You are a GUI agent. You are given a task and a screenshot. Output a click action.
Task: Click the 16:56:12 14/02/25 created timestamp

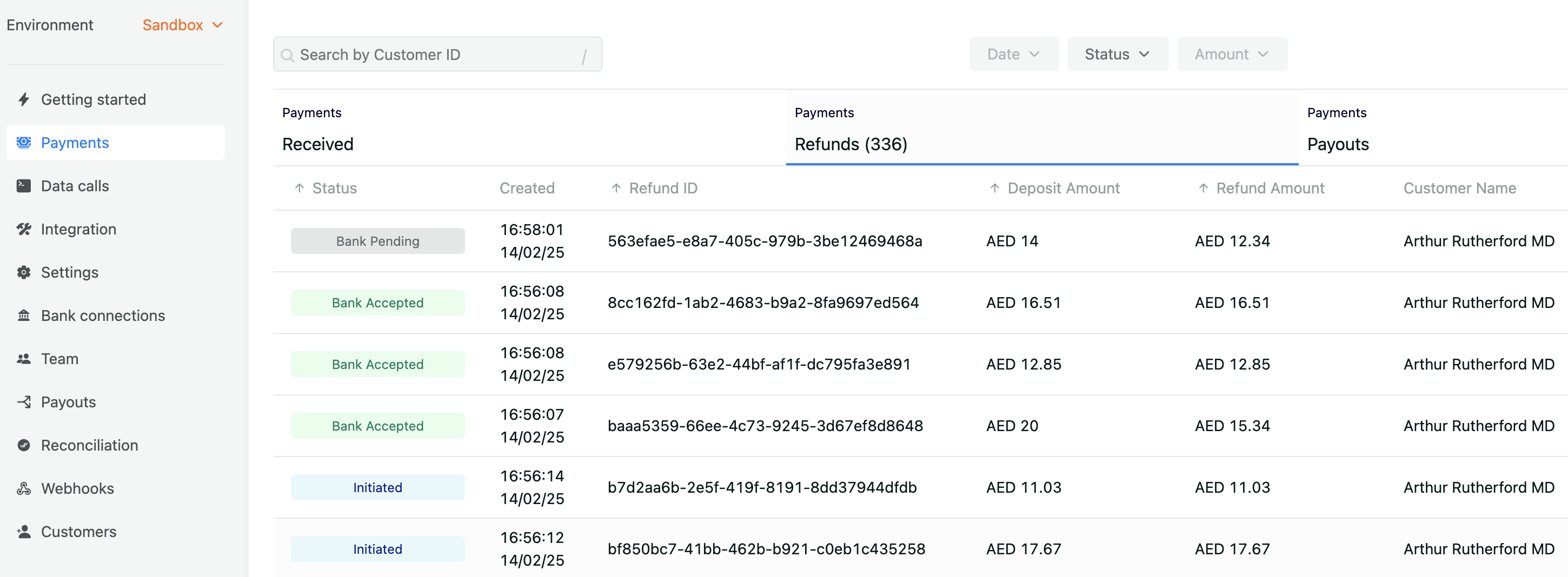point(532,548)
